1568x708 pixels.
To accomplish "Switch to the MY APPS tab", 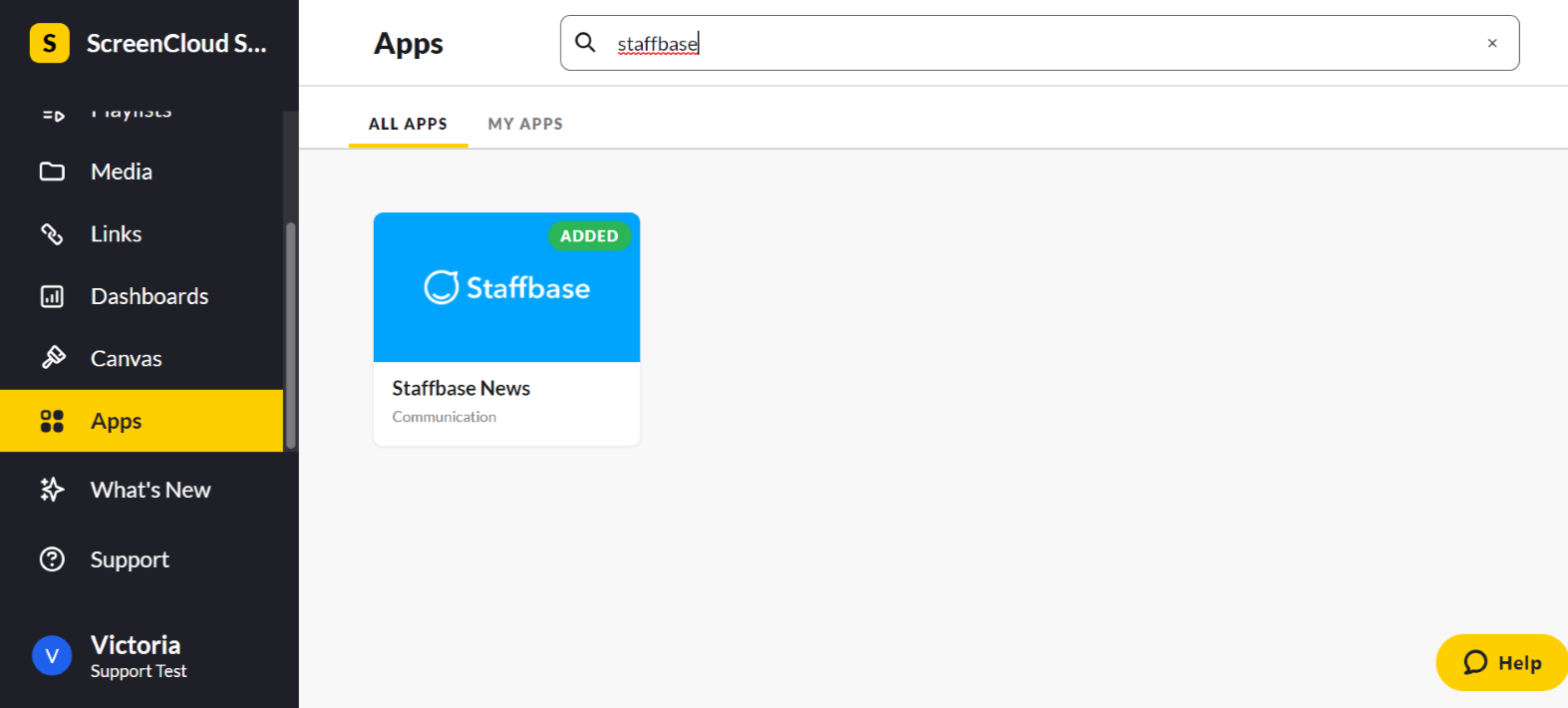I will pyautogui.click(x=525, y=124).
